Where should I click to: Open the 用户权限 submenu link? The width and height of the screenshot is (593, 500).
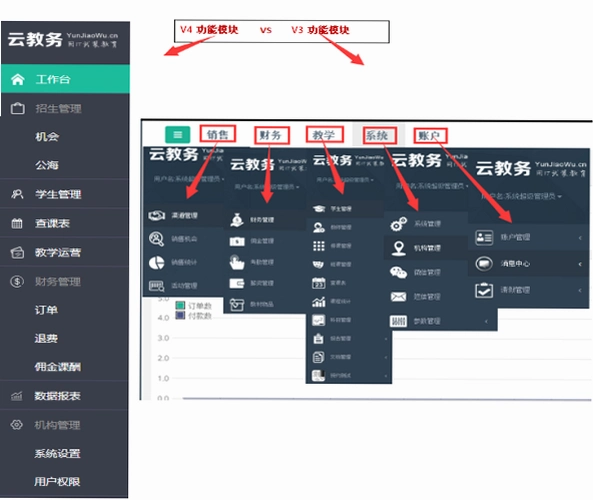pos(57,481)
